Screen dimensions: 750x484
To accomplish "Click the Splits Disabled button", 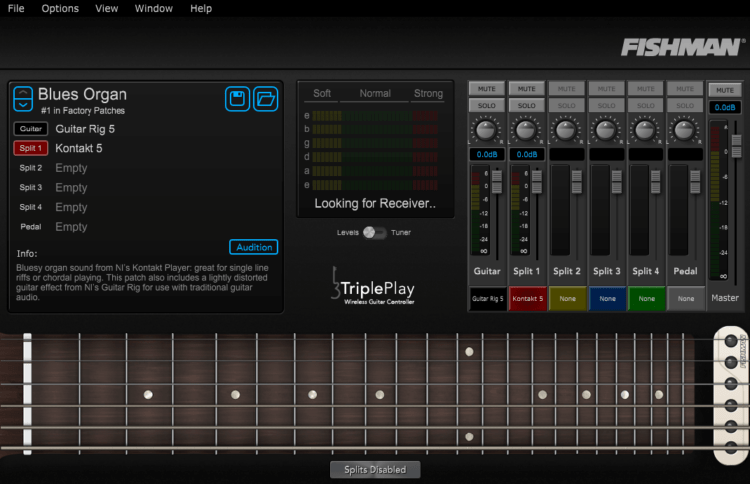I will coord(375,470).
